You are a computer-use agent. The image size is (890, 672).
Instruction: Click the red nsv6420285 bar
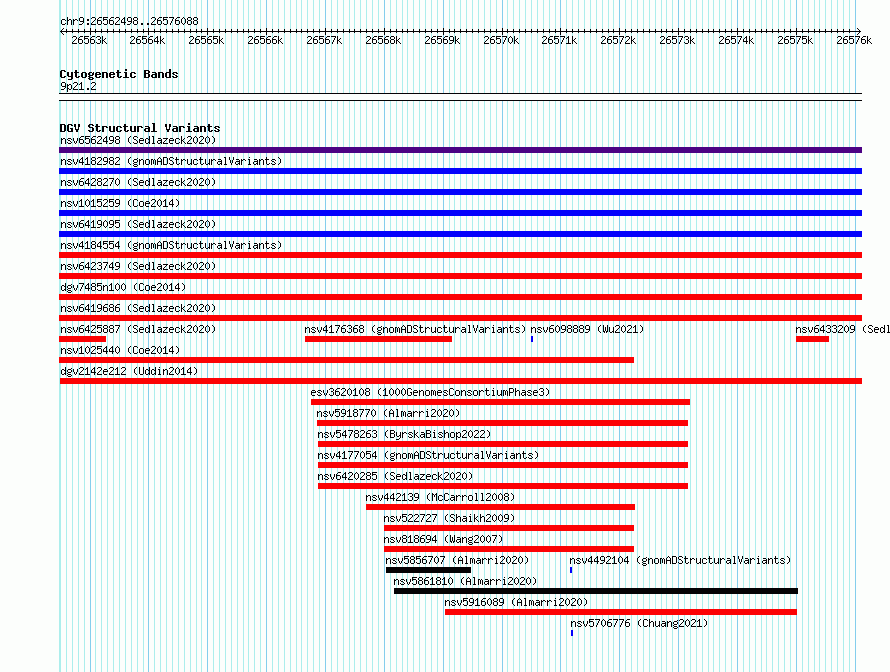coord(503,486)
